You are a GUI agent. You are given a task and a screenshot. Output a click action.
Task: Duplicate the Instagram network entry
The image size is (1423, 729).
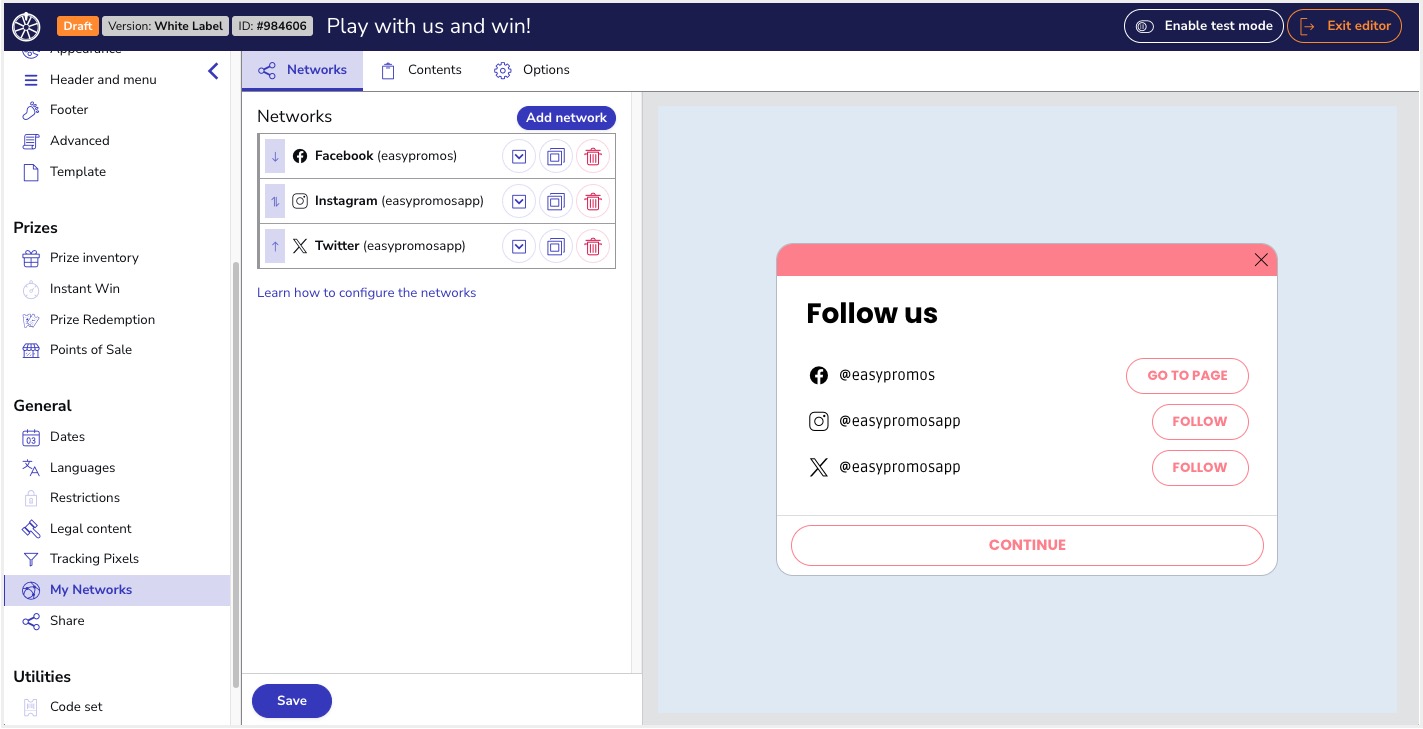click(x=556, y=202)
